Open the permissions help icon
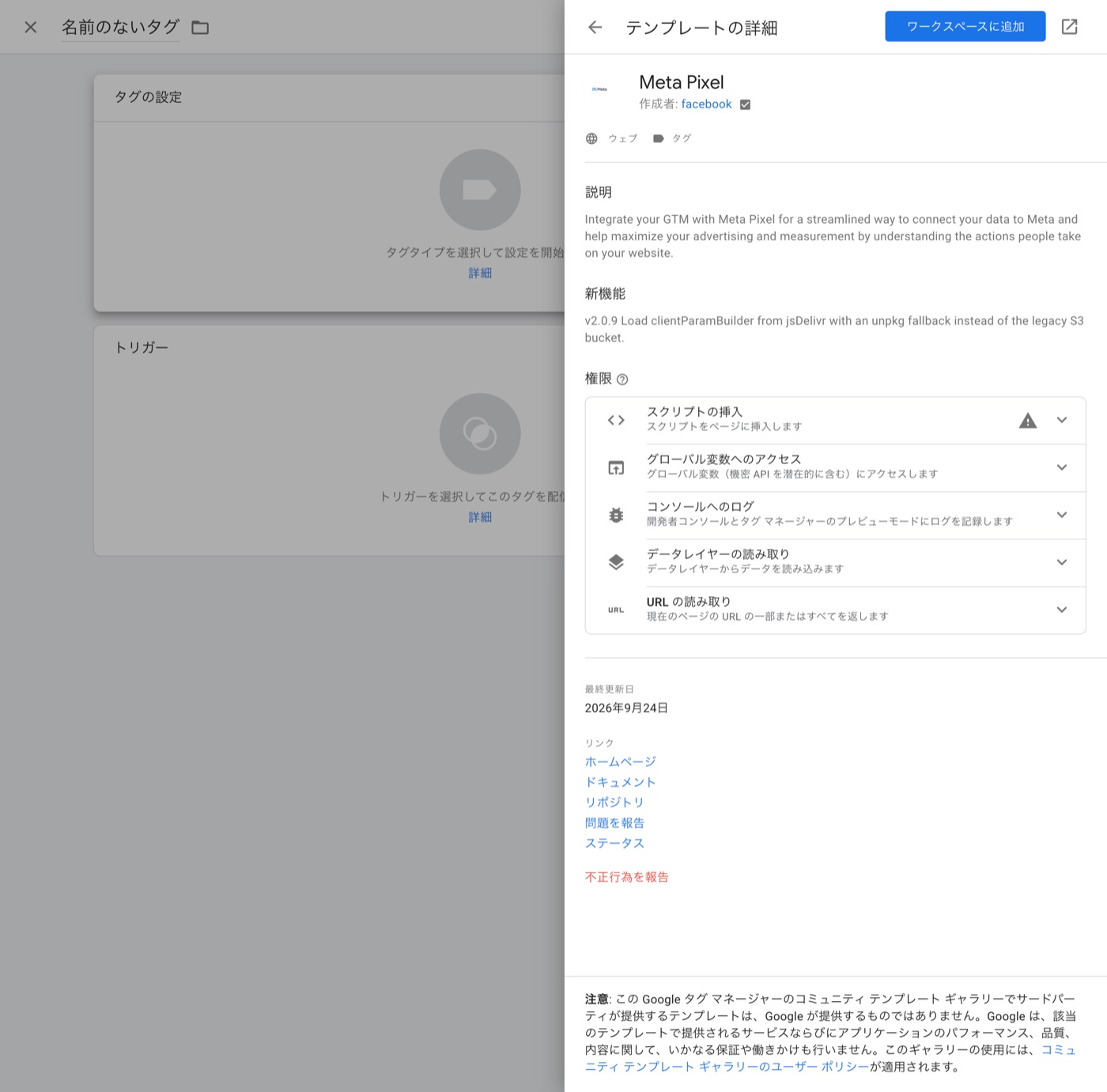 point(622,380)
